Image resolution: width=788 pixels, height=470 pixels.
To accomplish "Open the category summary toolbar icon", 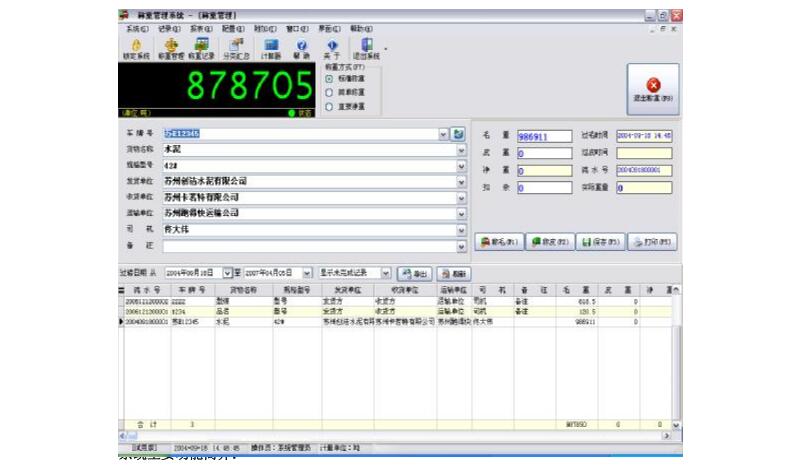I will pyautogui.click(x=236, y=49).
